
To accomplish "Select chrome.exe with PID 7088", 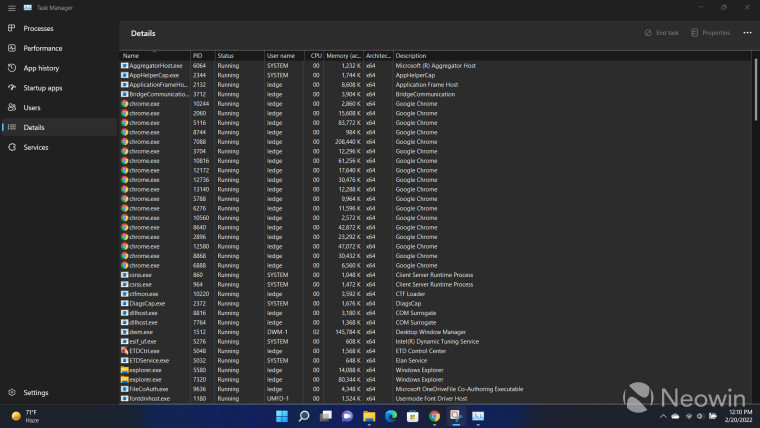I will pos(435,142).
